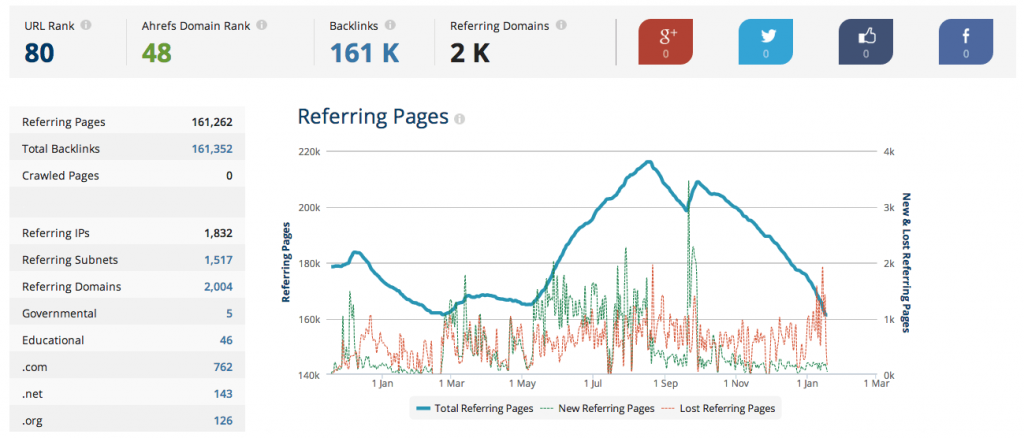Click the 1 Sep x-axis label
The image size is (1024, 438).
(x=664, y=384)
